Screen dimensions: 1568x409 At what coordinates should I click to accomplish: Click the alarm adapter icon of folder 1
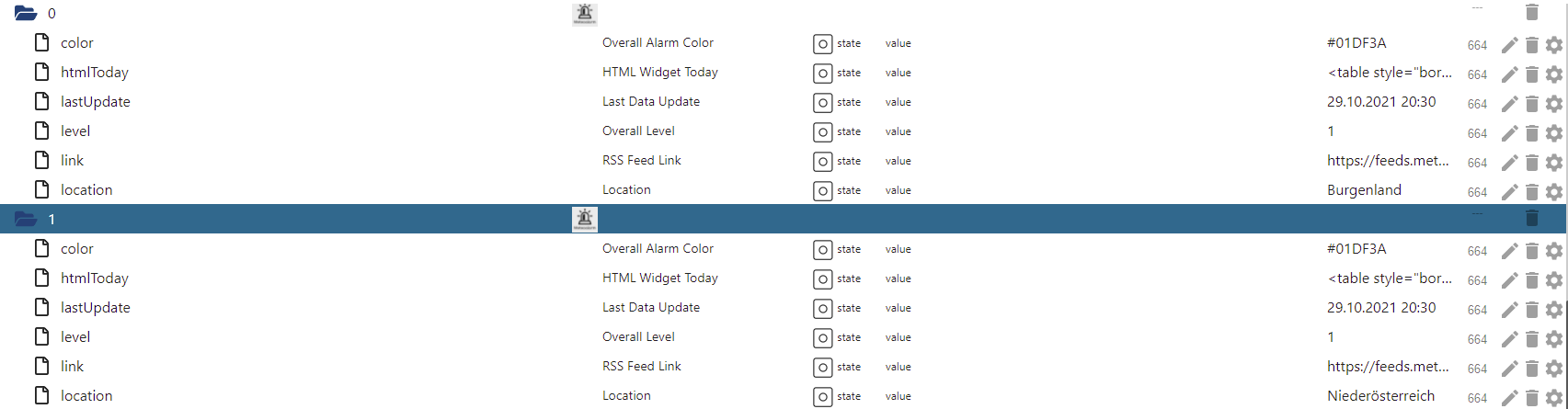click(x=584, y=219)
